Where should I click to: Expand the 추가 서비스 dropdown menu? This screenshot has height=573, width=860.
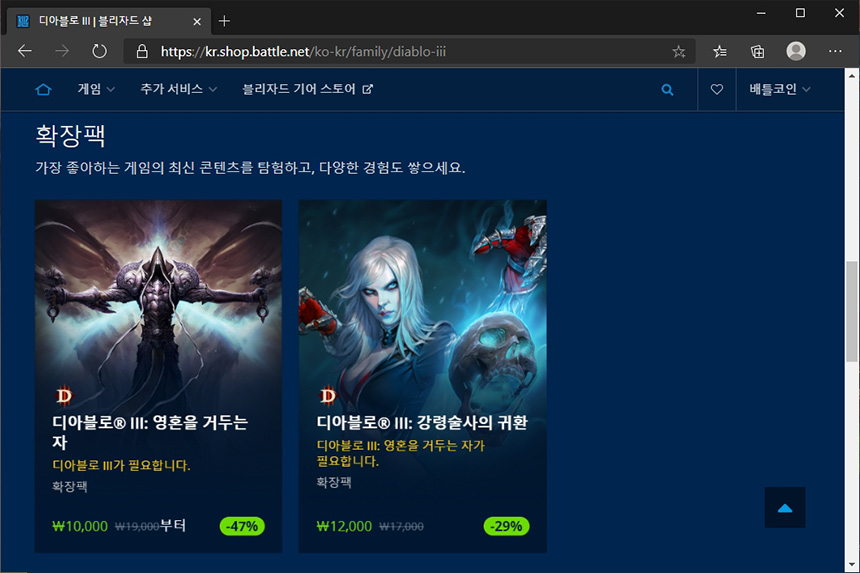(x=178, y=89)
